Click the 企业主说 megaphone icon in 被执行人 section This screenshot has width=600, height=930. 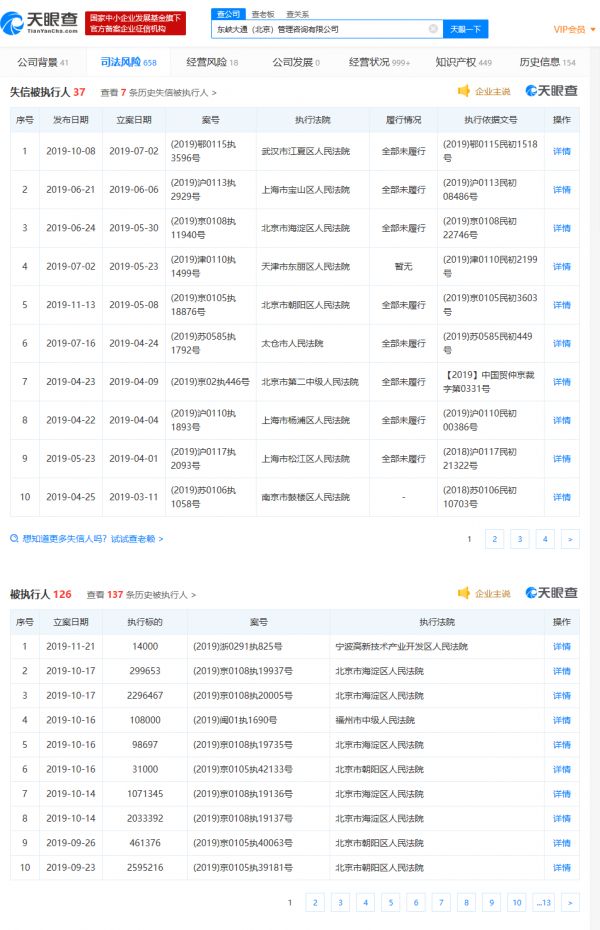(463, 593)
